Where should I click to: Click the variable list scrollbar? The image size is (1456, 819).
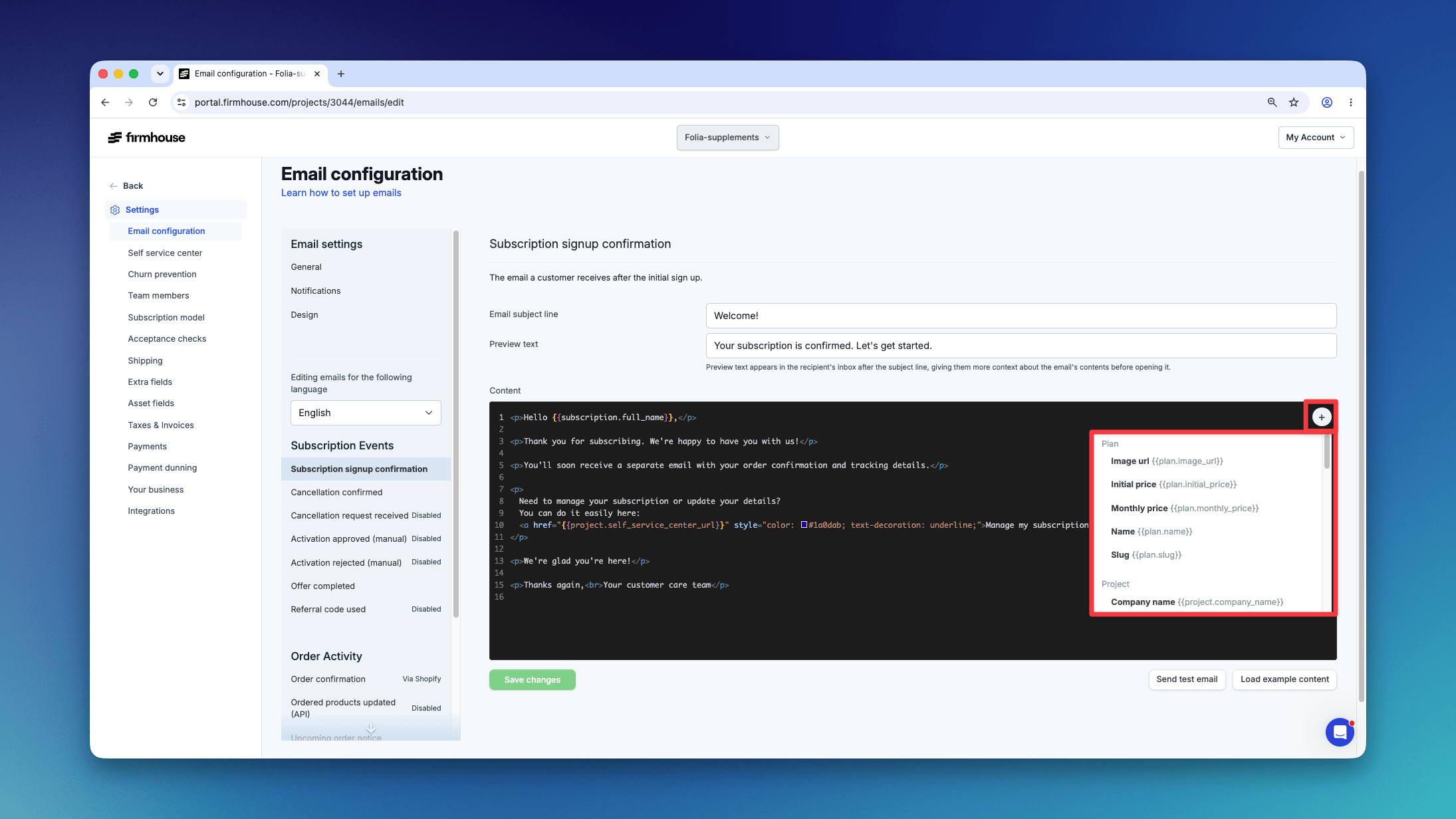(x=1326, y=452)
